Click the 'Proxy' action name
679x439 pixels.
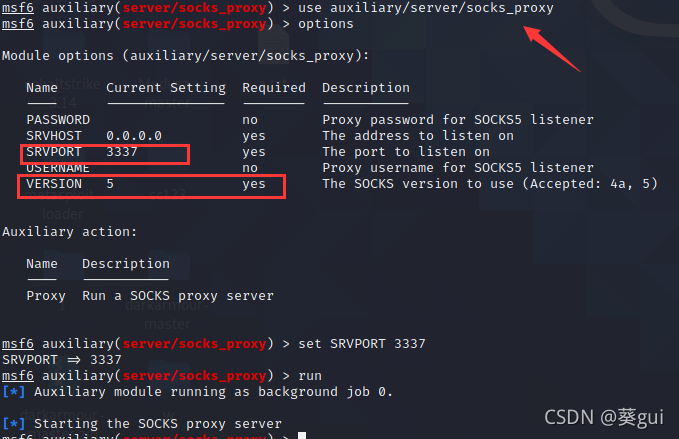[x=46, y=296]
